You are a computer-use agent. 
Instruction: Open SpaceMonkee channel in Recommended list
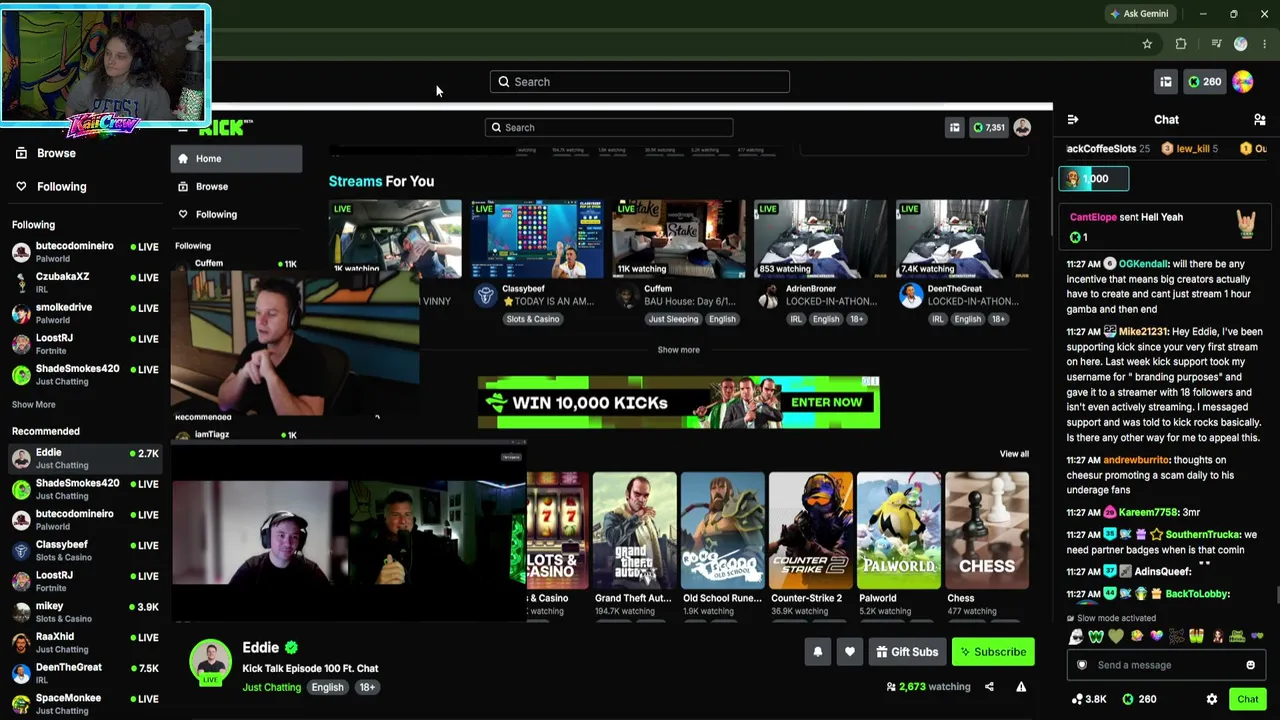[x=85, y=704]
